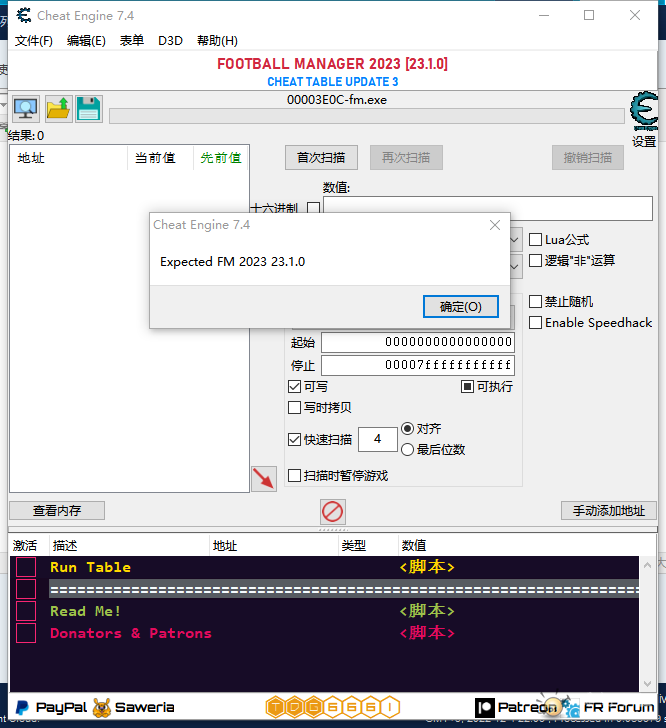The height and width of the screenshot is (728, 666).
Task: Click the Saweria mascot icon
Action: click(101, 708)
